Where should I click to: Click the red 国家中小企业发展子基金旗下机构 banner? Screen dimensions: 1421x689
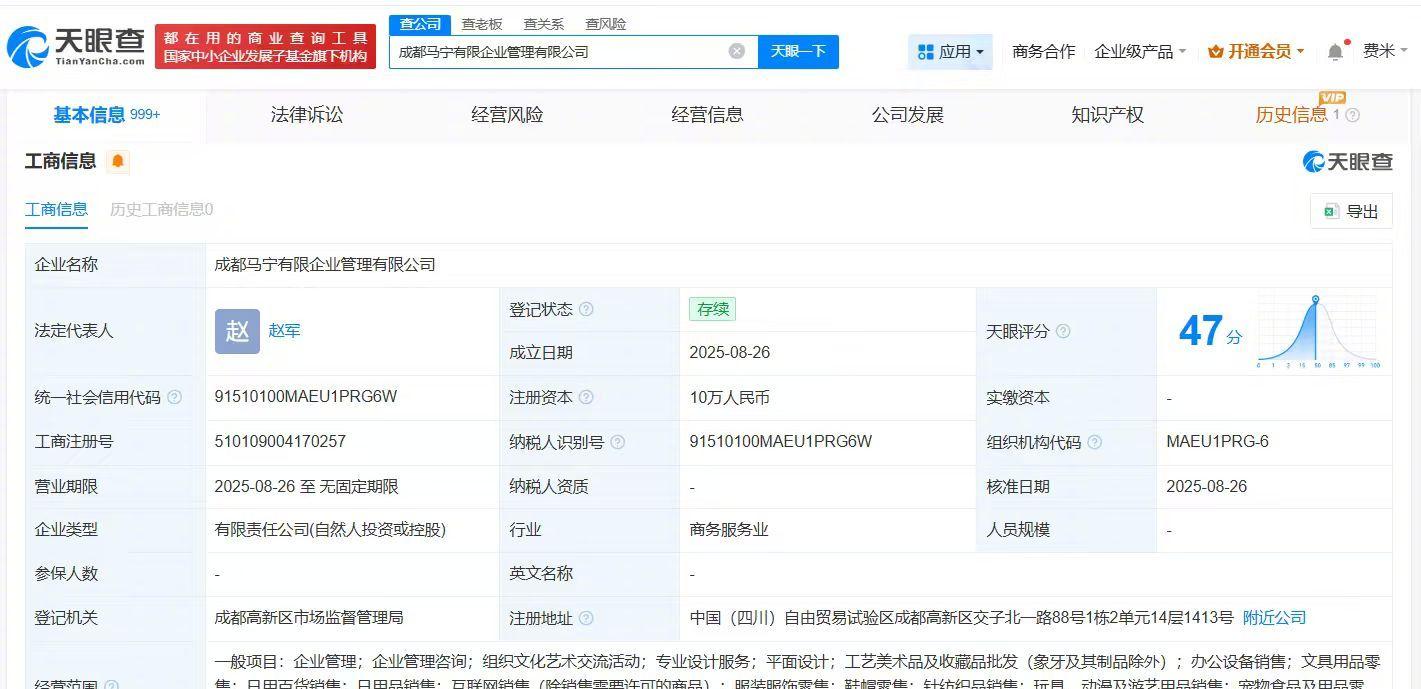point(266,47)
